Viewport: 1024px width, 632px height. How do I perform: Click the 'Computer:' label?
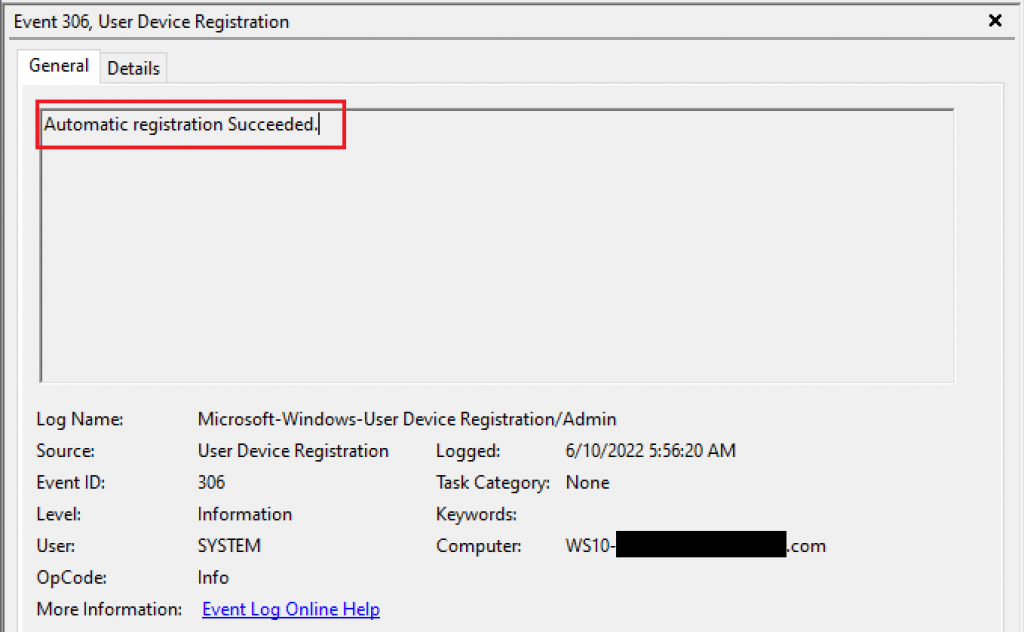tap(479, 546)
